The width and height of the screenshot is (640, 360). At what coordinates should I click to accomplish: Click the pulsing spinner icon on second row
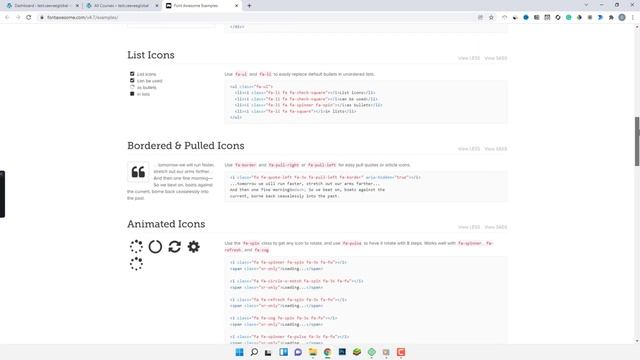point(136,264)
